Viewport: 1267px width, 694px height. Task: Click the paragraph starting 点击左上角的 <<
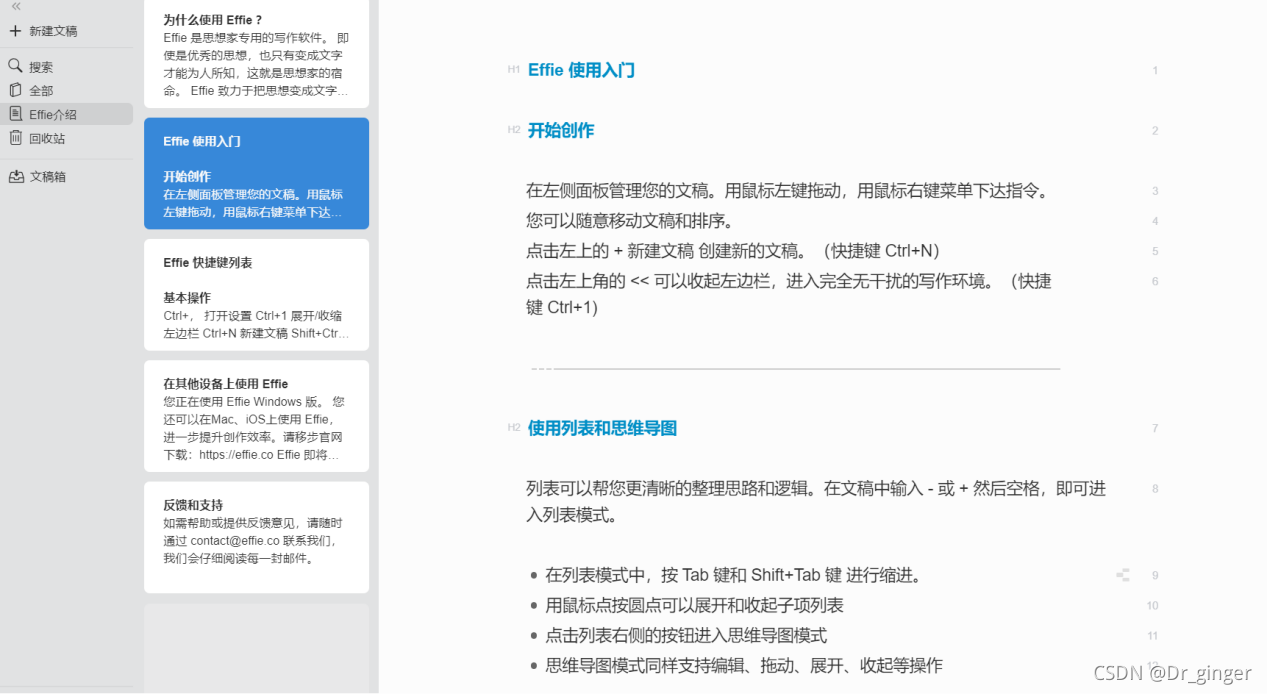point(789,294)
